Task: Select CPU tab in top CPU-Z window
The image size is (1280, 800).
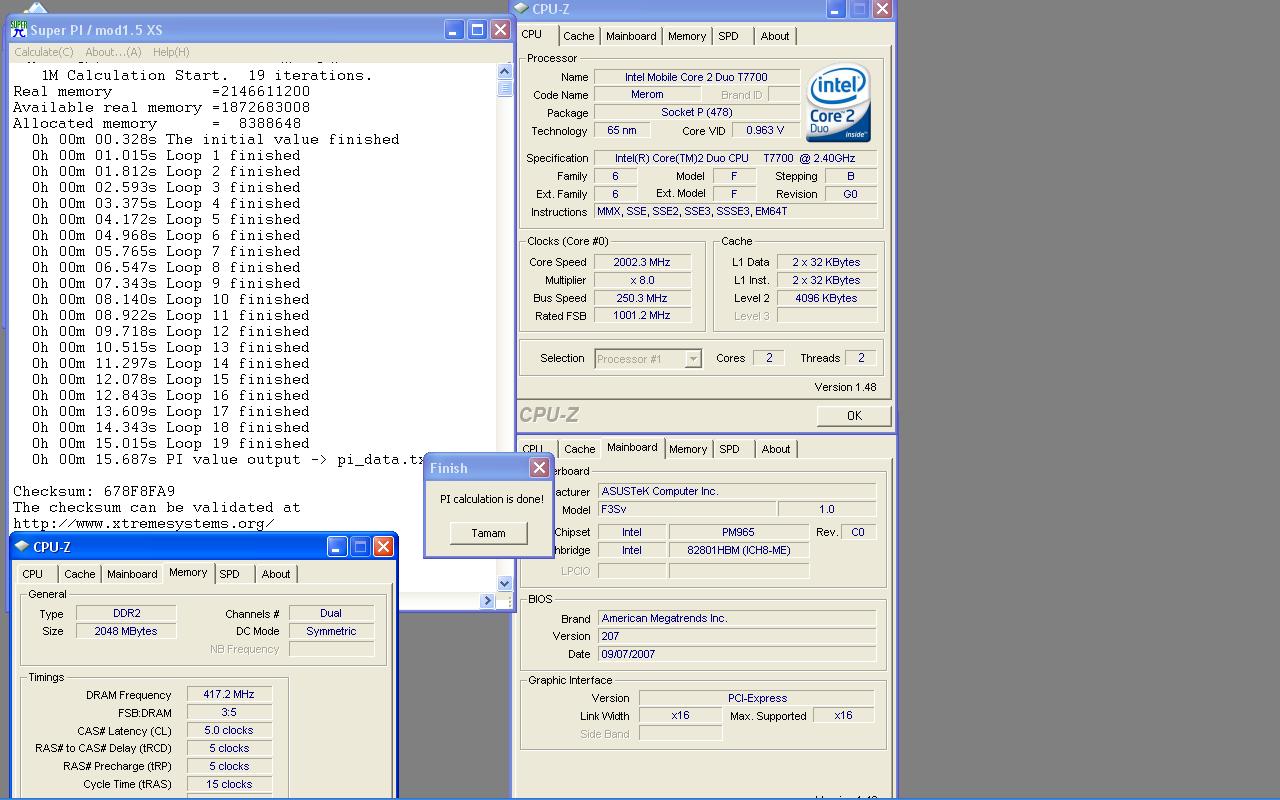Action: click(531, 34)
